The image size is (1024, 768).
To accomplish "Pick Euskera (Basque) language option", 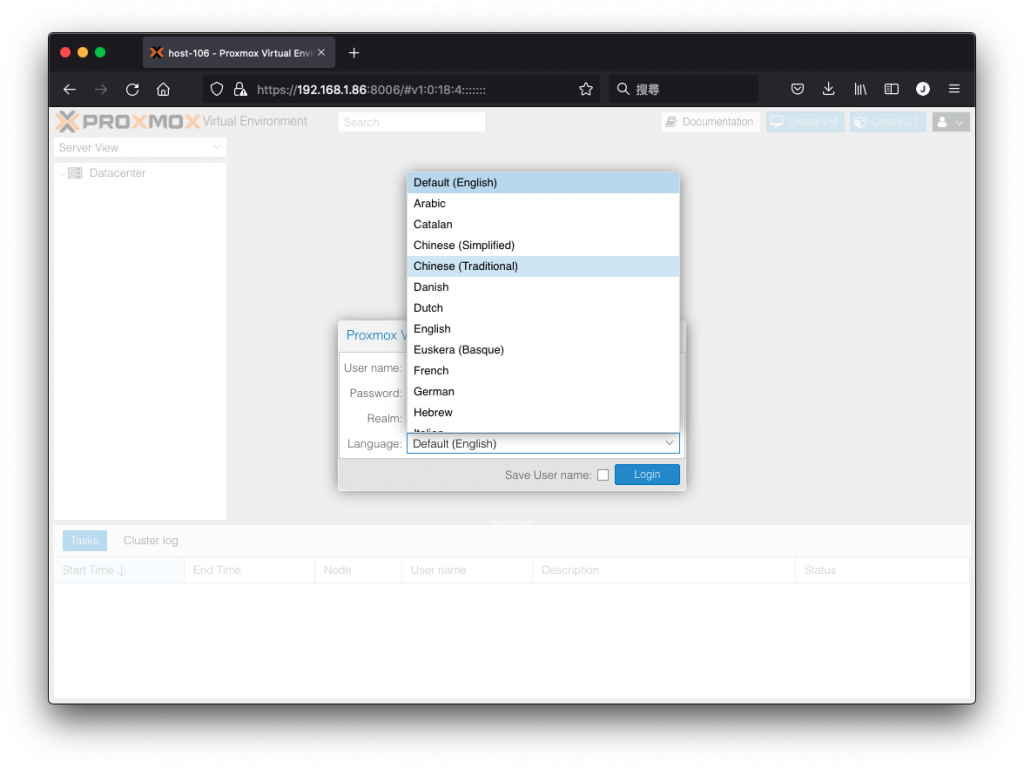I will 543,350.
